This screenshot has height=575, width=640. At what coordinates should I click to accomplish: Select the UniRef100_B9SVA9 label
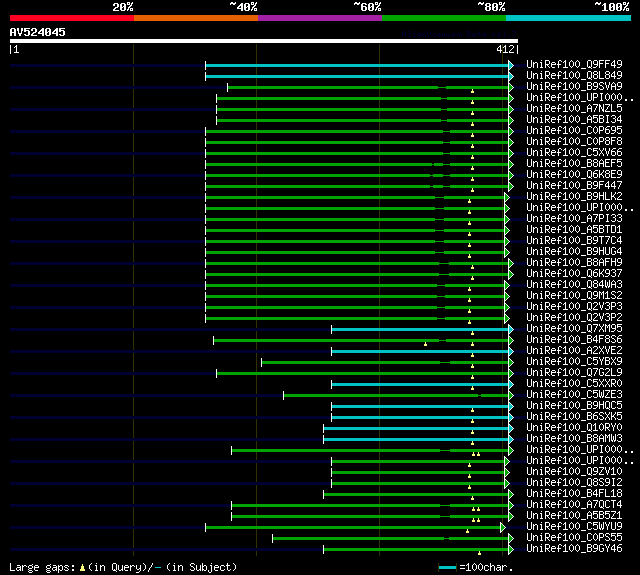(x=574, y=87)
